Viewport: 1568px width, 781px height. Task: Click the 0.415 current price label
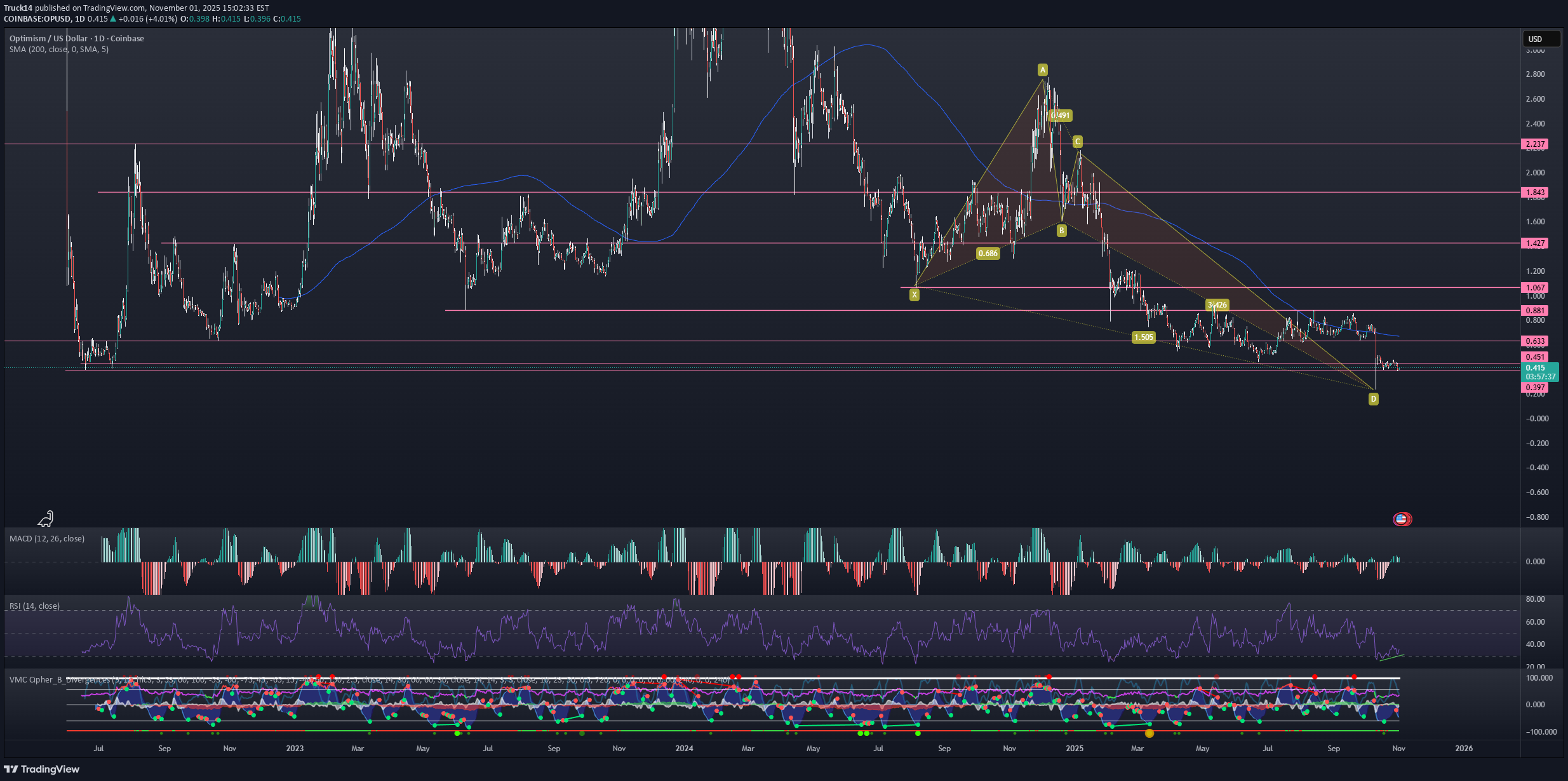tap(1535, 368)
